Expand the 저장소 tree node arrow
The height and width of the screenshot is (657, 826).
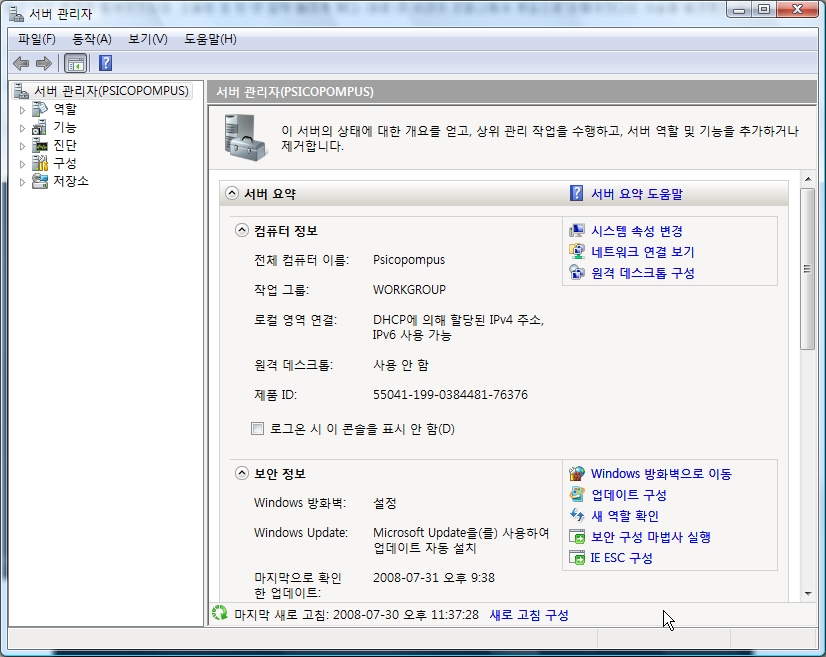tap(22, 182)
